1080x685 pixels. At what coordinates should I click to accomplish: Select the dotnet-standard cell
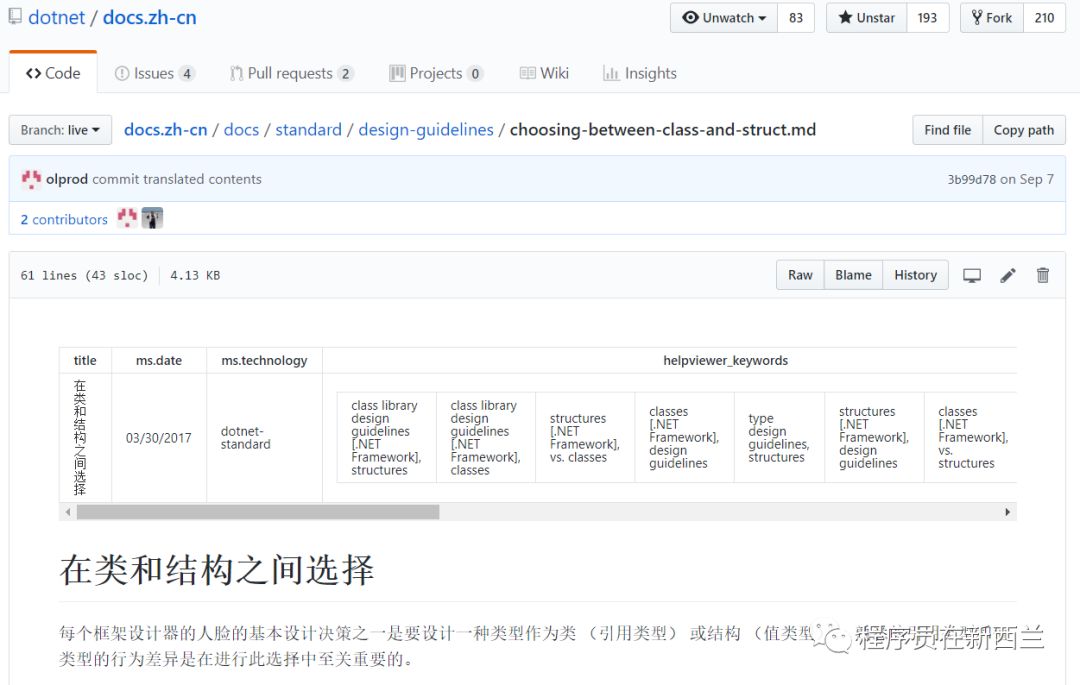click(264, 438)
